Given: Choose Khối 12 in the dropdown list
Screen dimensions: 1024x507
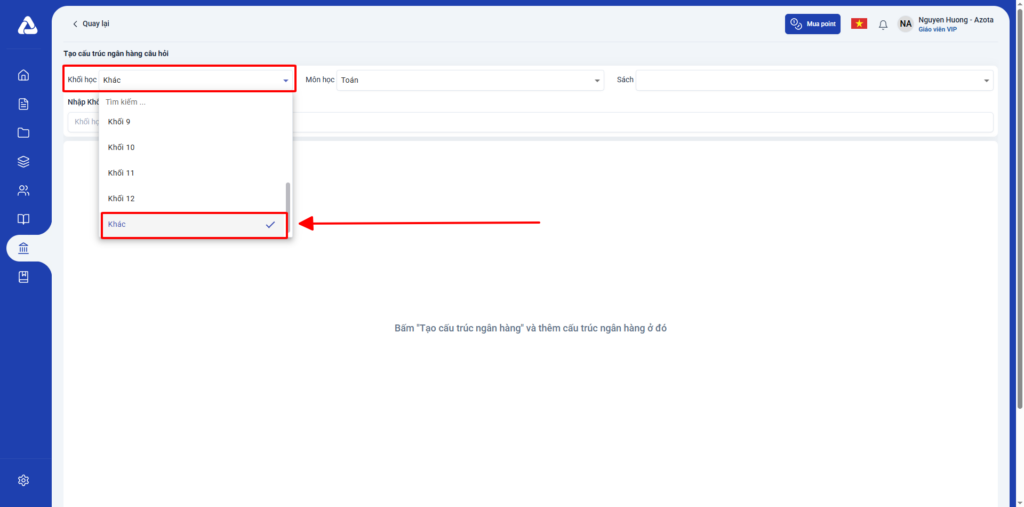Looking at the screenshot, I should tap(122, 199).
